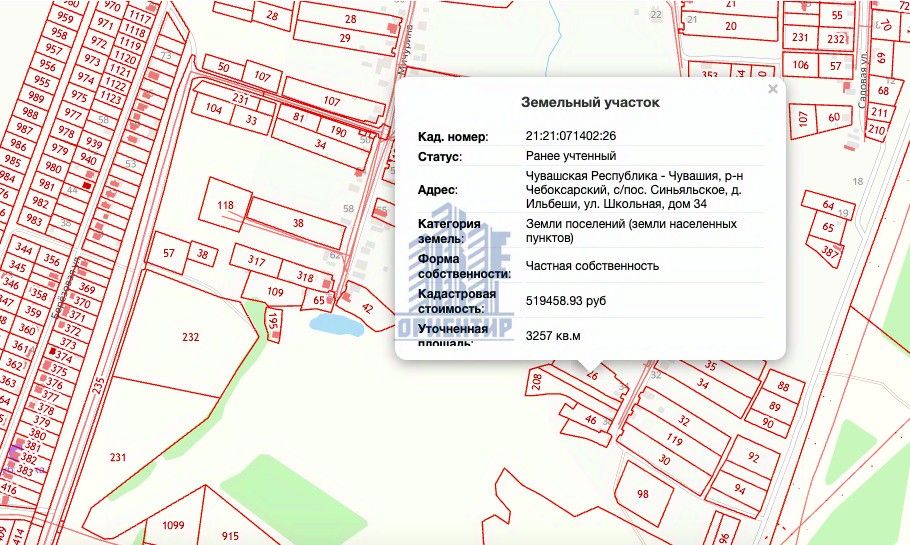Image resolution: width=910 pixels, height=545 pixels.
Task: Close the Земельный участок info popup
Action: 772,89
